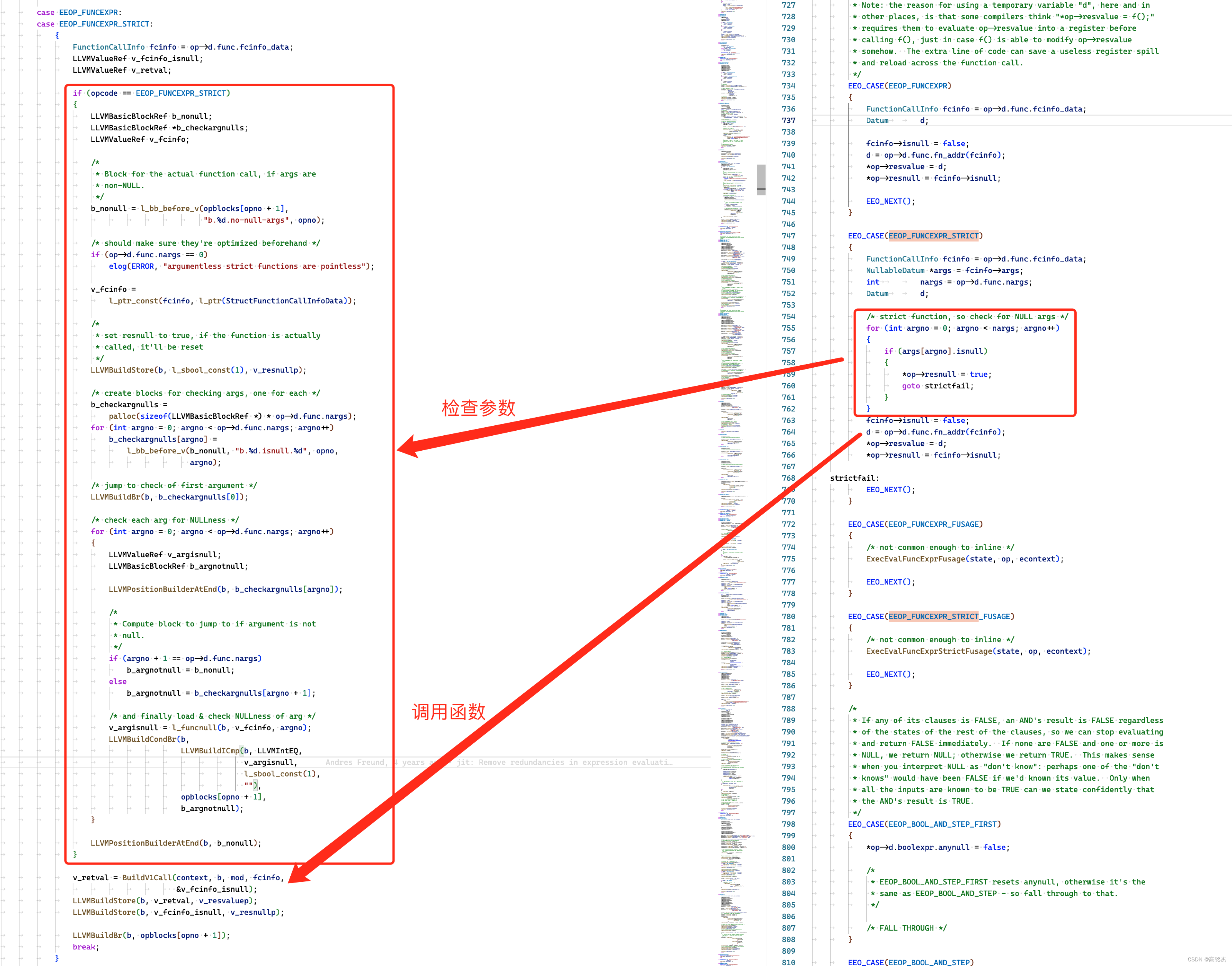Click the elog(ERROR, ...) call line
The width and height of the screenshot is (1232, 966).
click(x=241, y=266)
